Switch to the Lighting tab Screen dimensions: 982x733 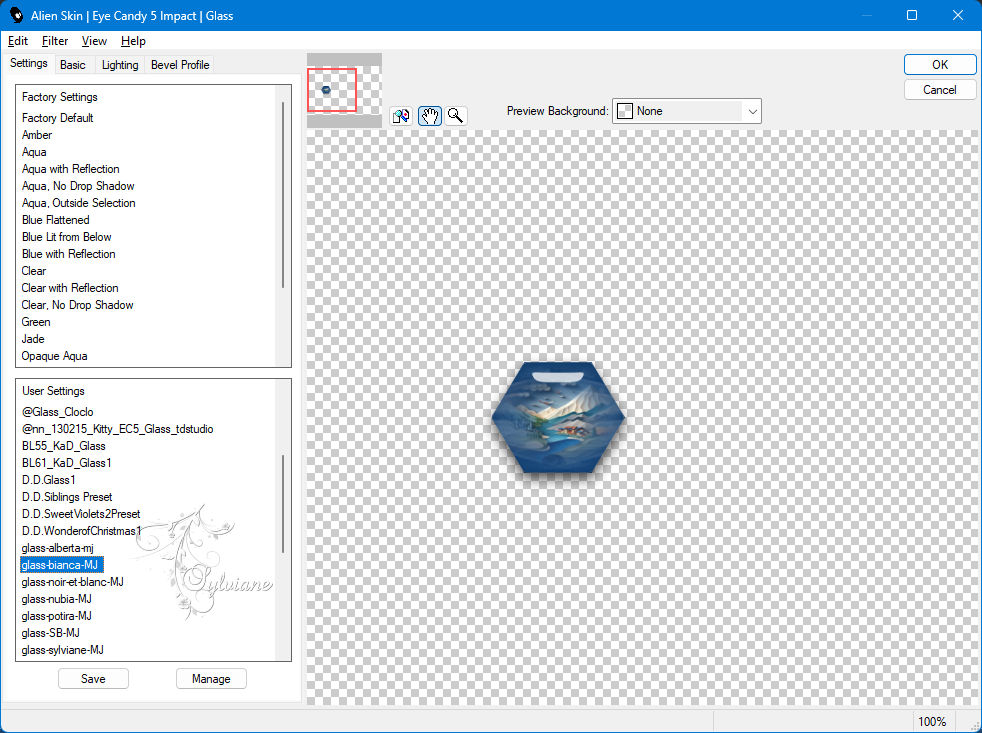(120, 65)
